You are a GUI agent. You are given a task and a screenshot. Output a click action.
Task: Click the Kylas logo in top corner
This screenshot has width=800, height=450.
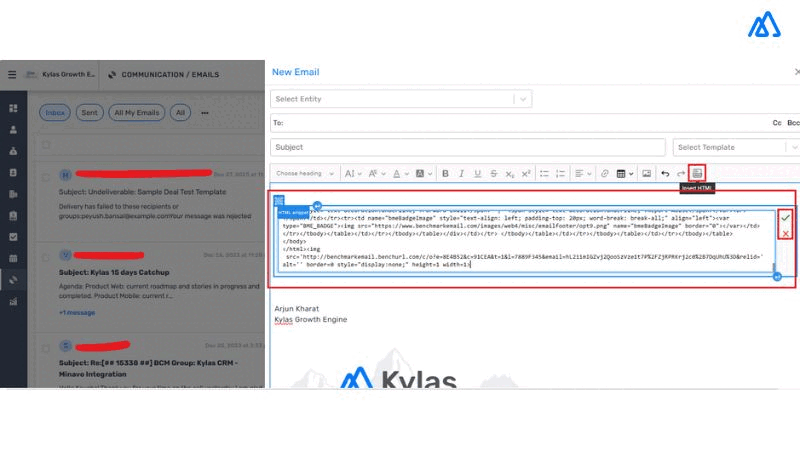tap(764, 24)
